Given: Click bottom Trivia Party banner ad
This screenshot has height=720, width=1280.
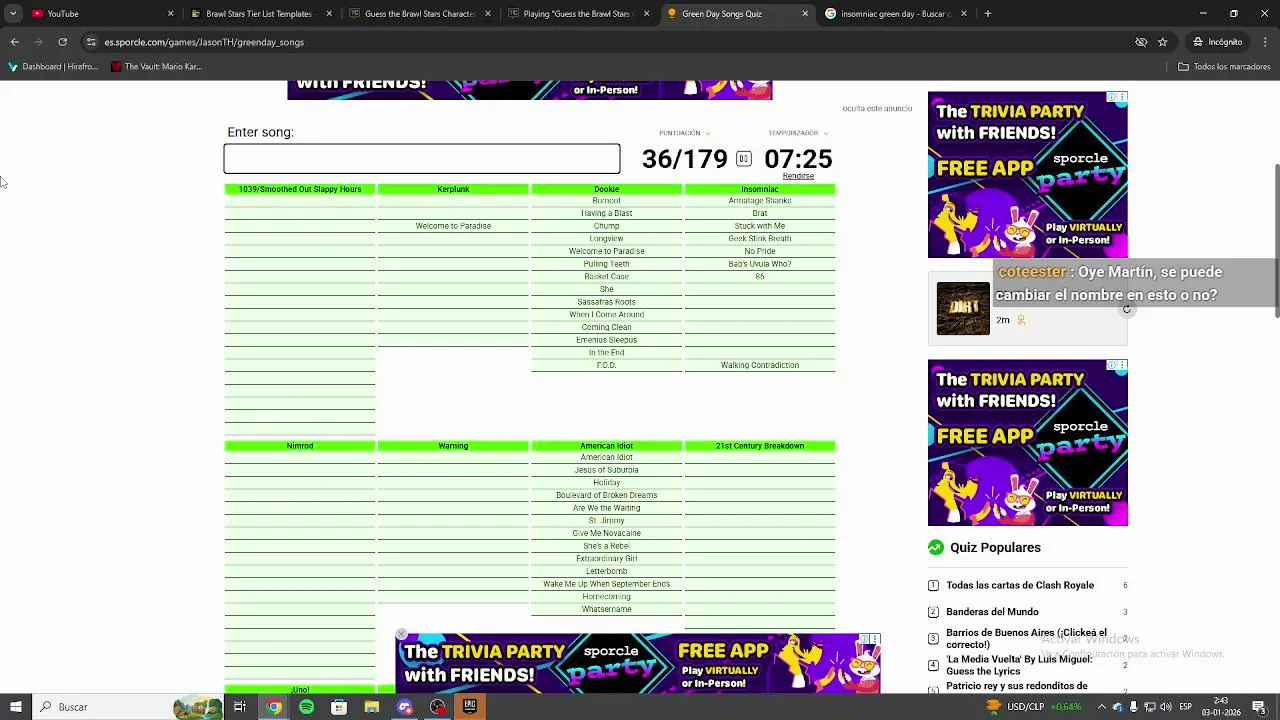Looking at the screenshot, I should [x=637, y=663].
